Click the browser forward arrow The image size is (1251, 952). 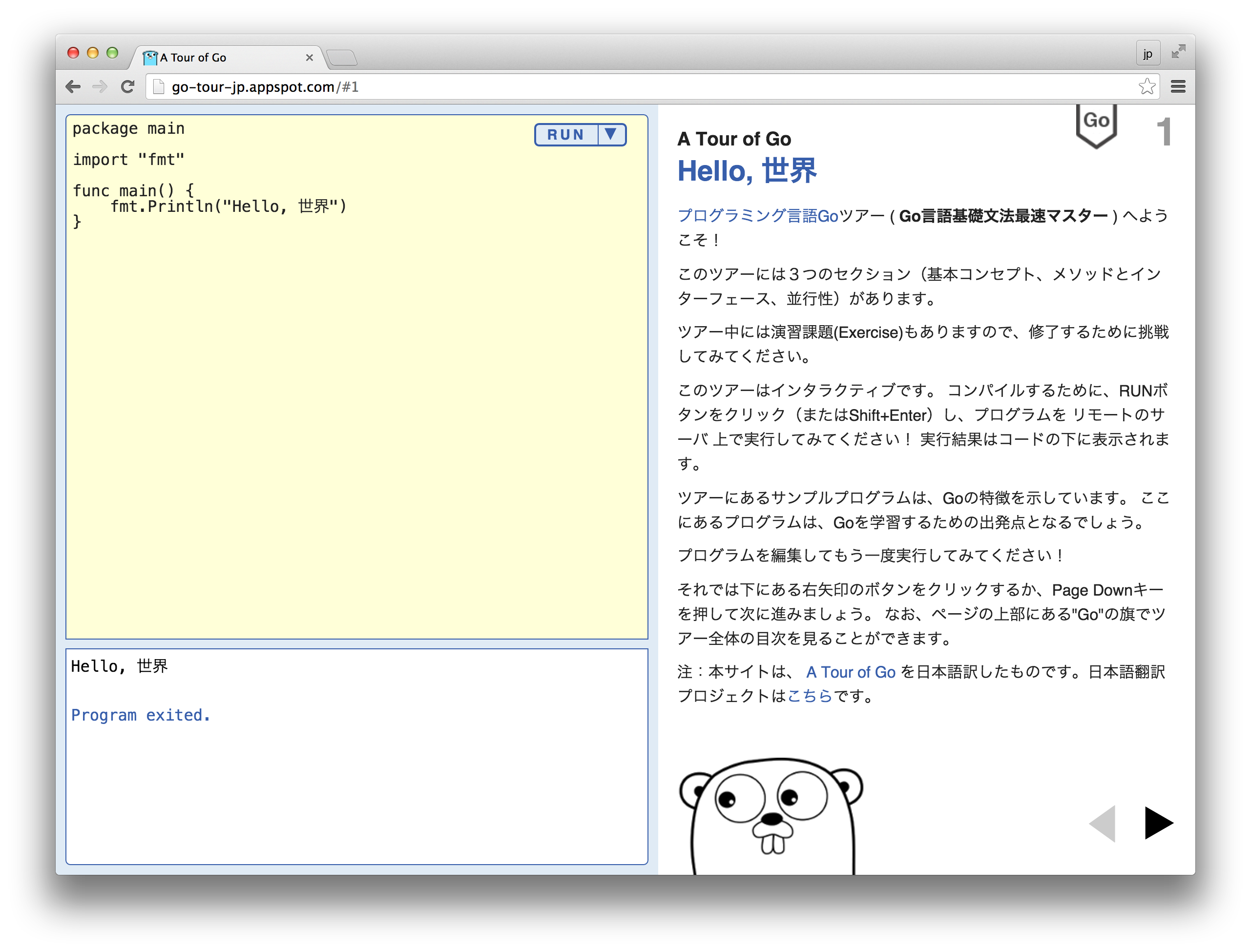click(x=100, y=87)
